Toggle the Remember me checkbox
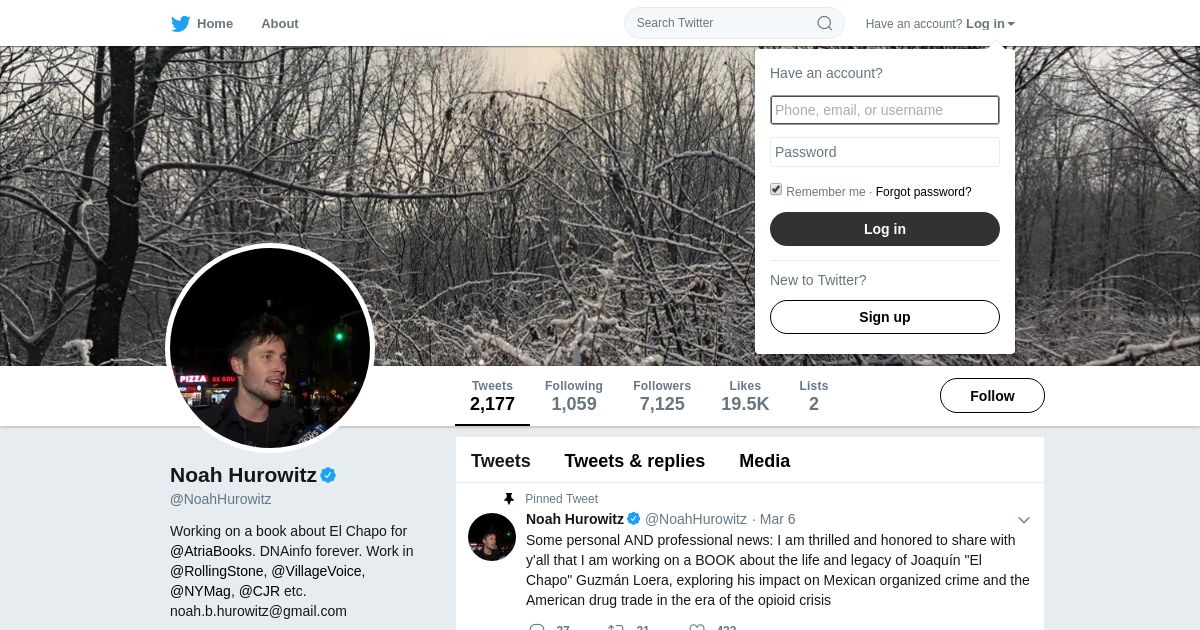 (x=776, y=190)
